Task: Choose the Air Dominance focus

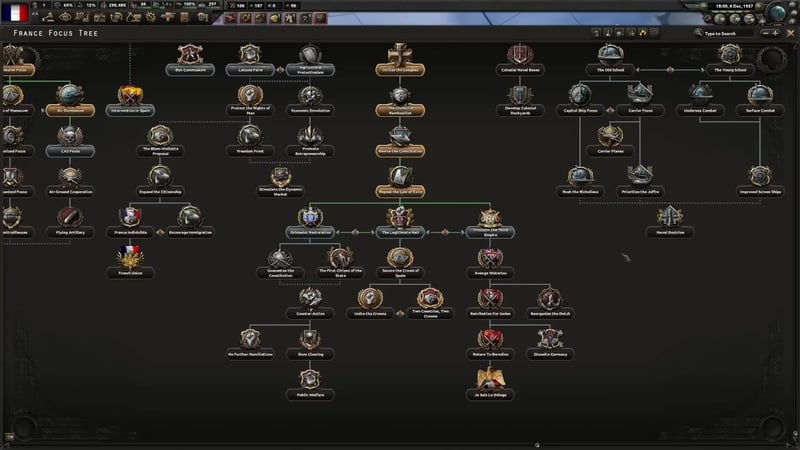Action: point(70,101)
